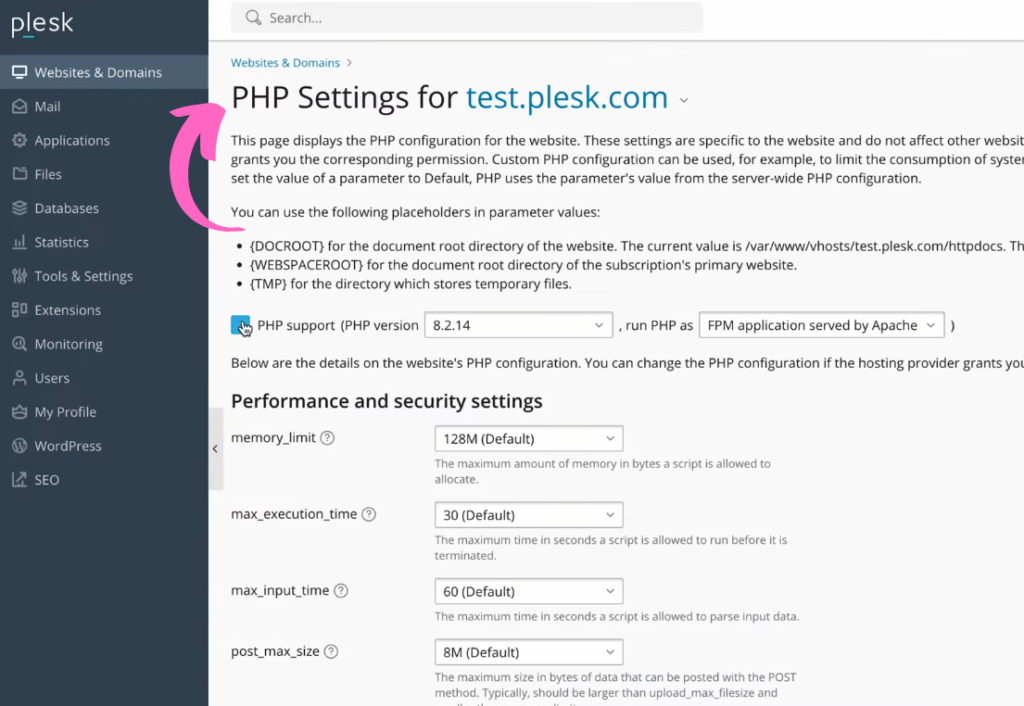Click the post_max_size label
This screenshot has width=1024, height=706.
pos(275,651)
